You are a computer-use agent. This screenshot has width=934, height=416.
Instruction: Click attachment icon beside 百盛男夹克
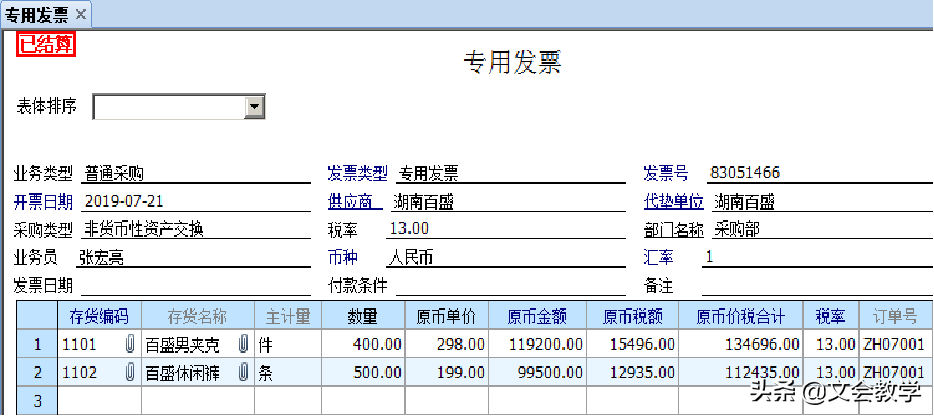(243, 344)
